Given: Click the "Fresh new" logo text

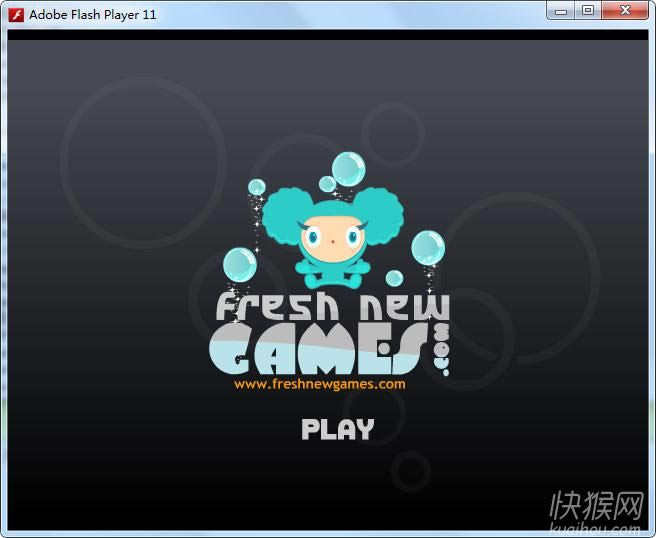Looking at the screenshot, I should [x=332, y=307].
